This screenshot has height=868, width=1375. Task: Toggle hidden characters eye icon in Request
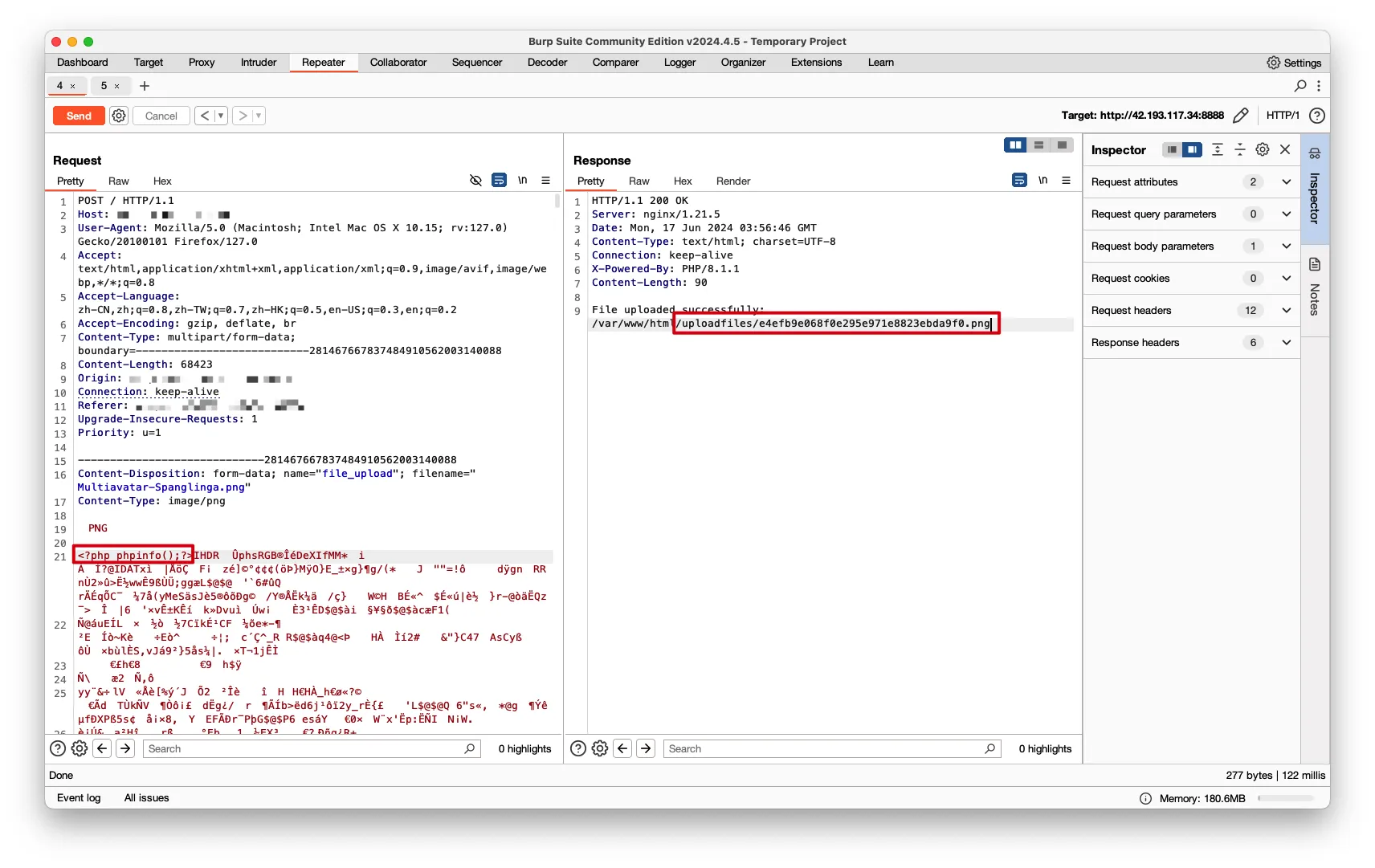pos(475,181)
